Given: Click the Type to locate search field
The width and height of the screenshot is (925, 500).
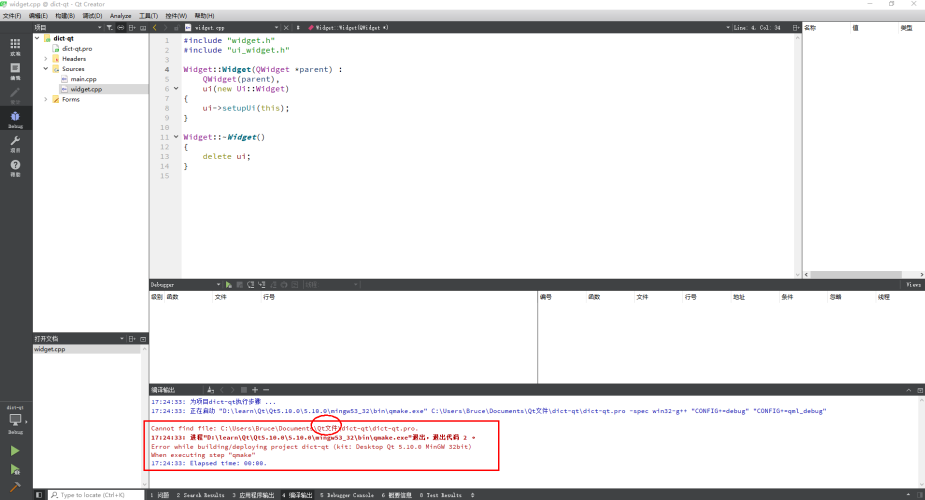Looking at the screenshot, I should [x=95, y=494].
